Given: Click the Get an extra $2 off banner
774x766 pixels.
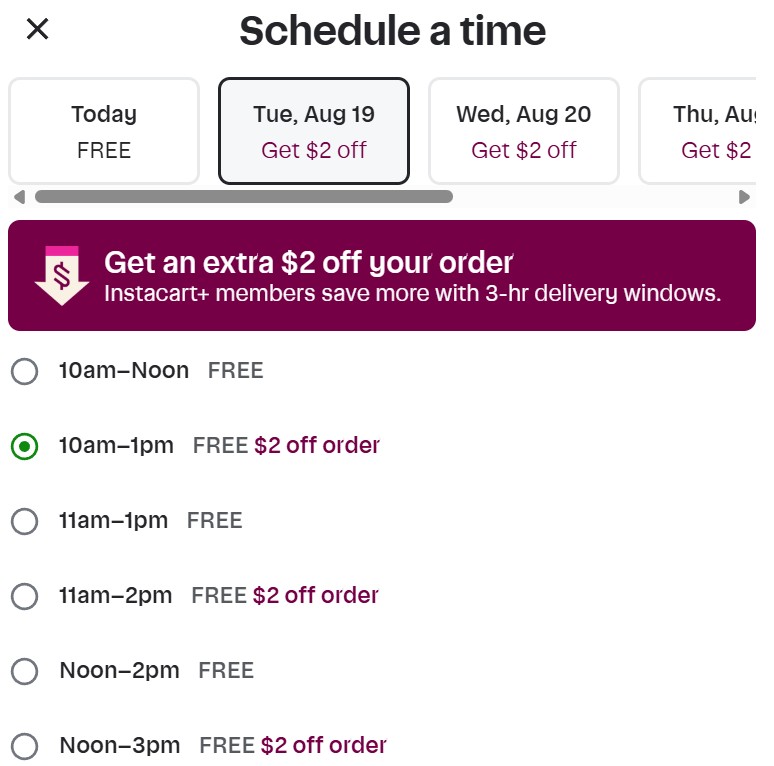Looking at the screenshot, I should [x=382, y=275].
